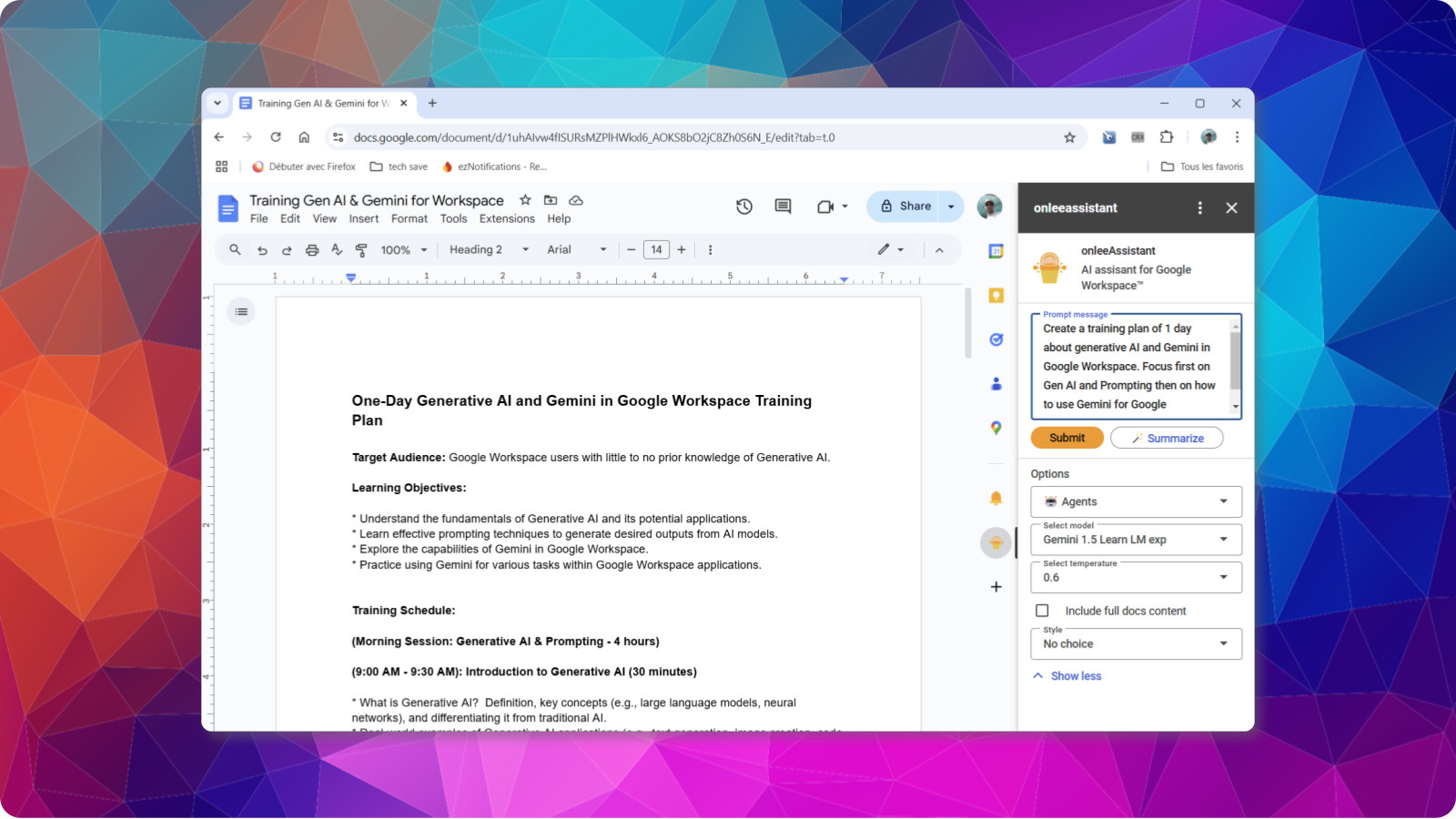Activate the paint format tool

(x=361, y=250)
